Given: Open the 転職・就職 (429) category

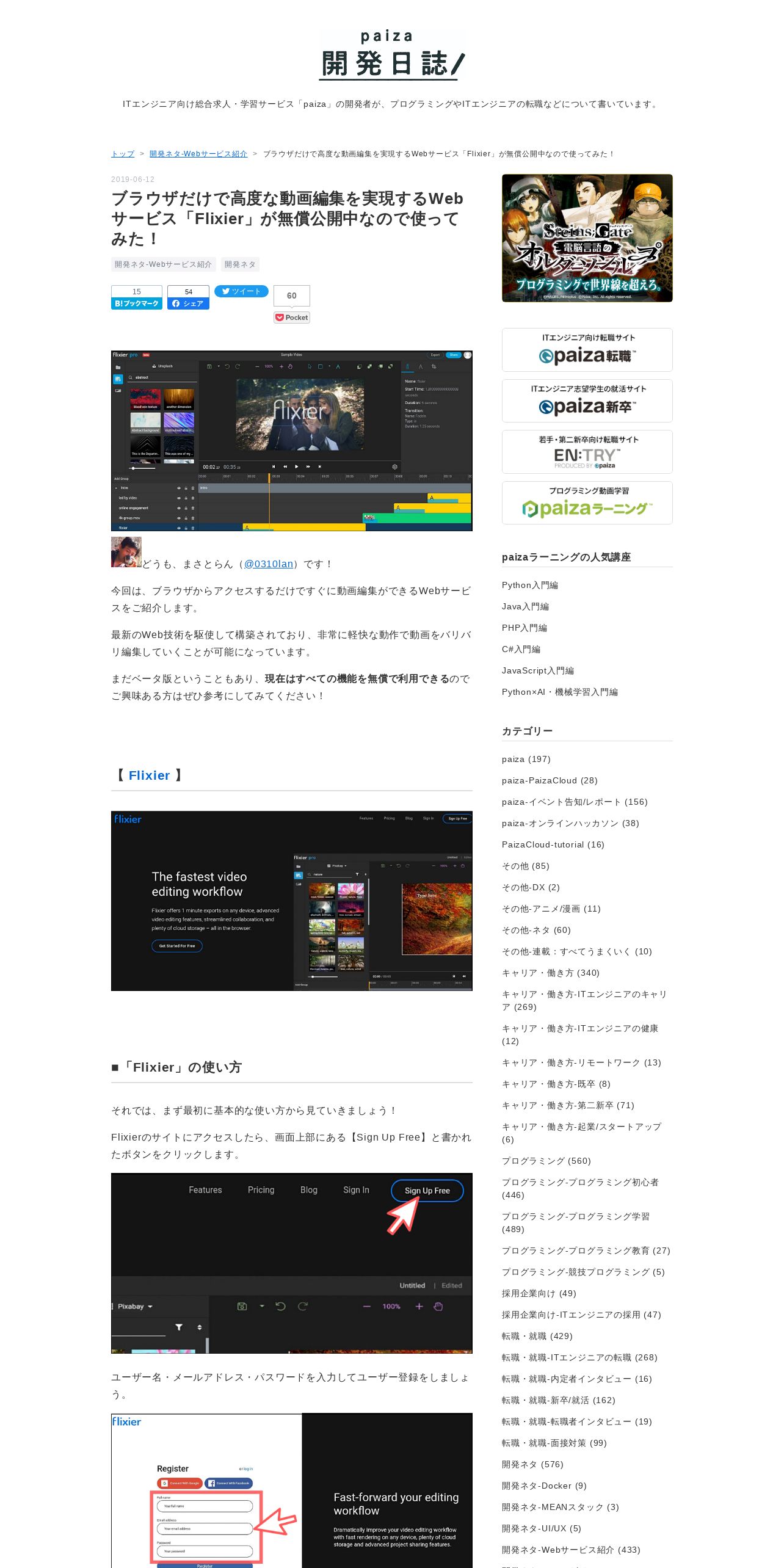Looking at the screenshot, I should pos(537,1336).
